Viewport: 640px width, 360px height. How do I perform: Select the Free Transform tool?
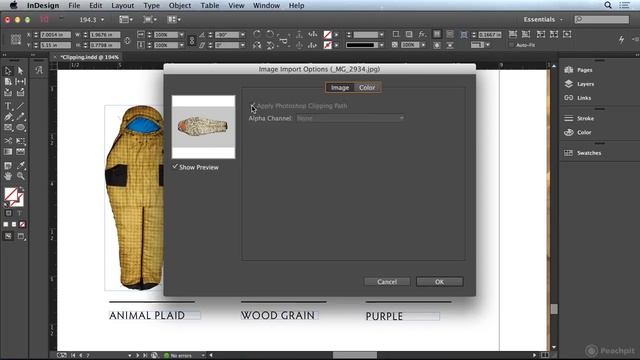(x=20, y=141)
